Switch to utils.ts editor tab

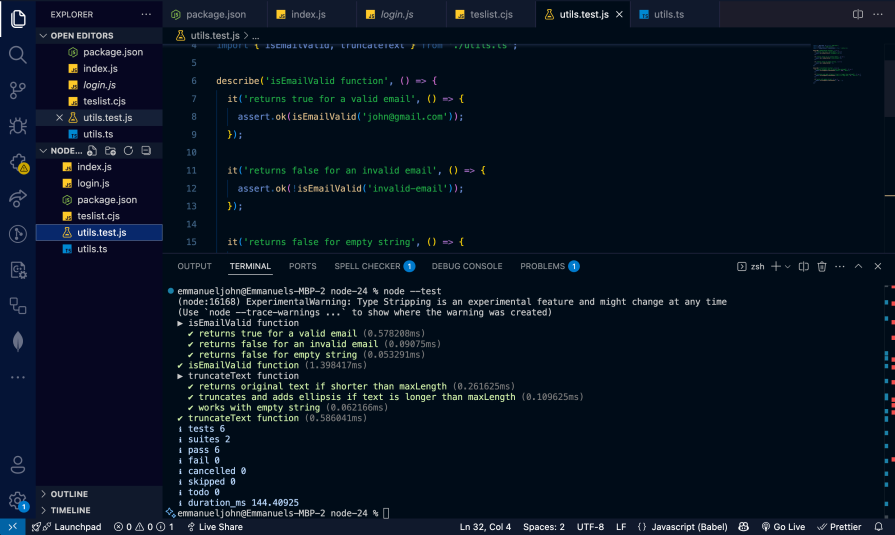(675, 14)
